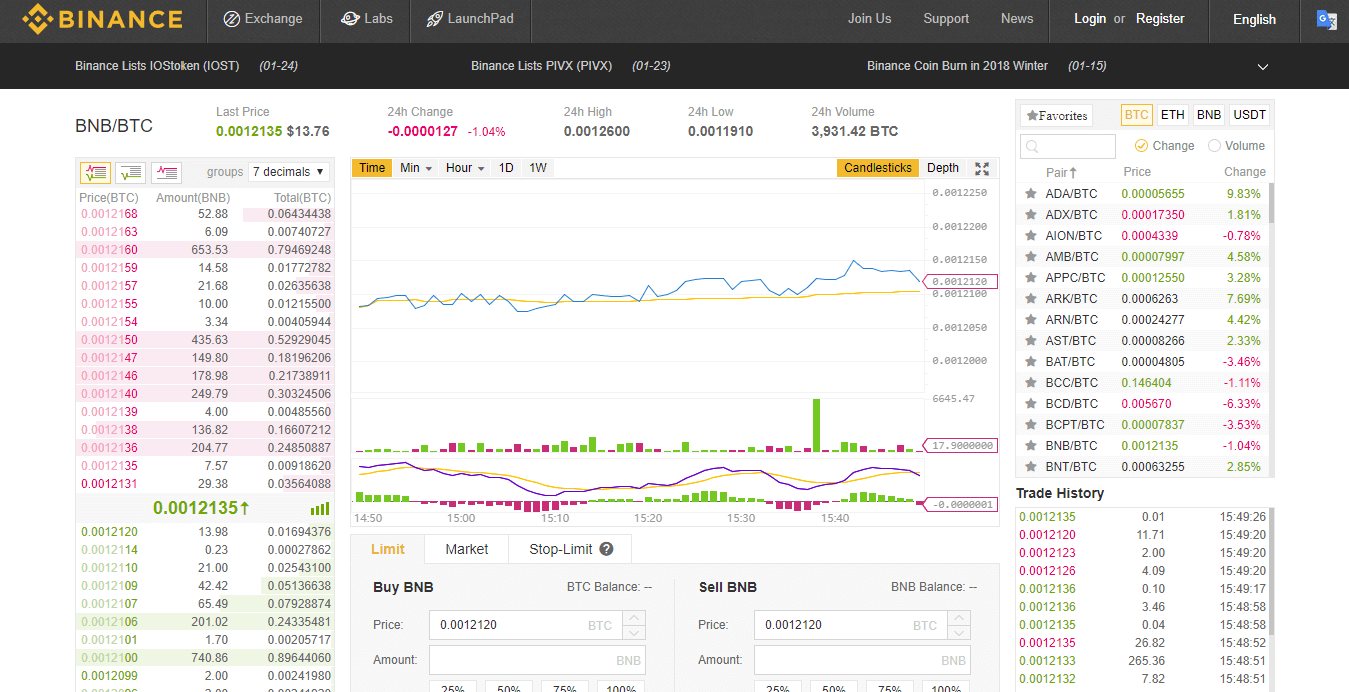The height and width of the screenshot is (692, 1349).
Task: Favorite the BCC/BTC pair star
Action: pyautogui.click(x=1030, y=383)
